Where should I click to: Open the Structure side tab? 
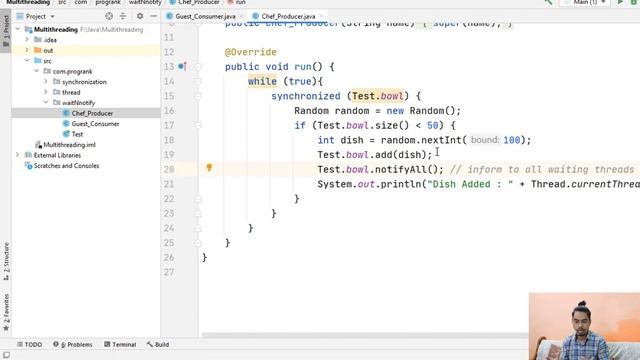point(6,261)
